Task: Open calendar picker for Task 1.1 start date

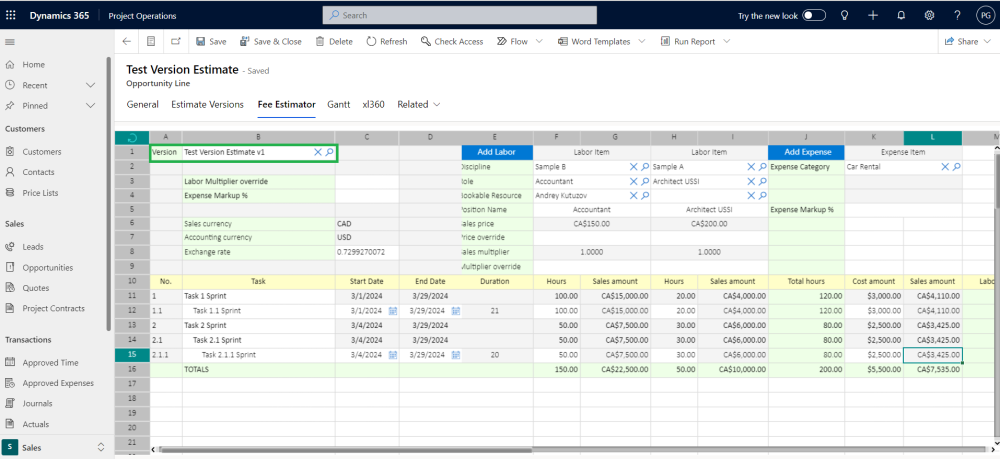Action: click(393, 312)
